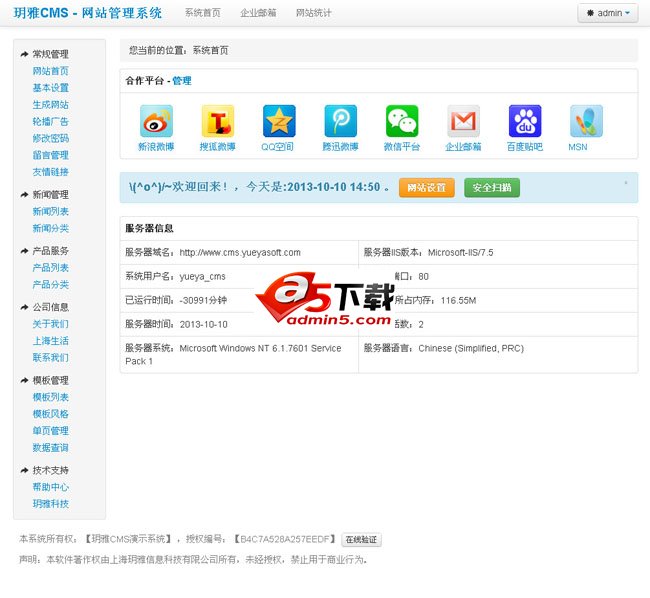Screen dimensions: 650x598
Task: Open 留言管理 in the sidebar
Action: 51,155
